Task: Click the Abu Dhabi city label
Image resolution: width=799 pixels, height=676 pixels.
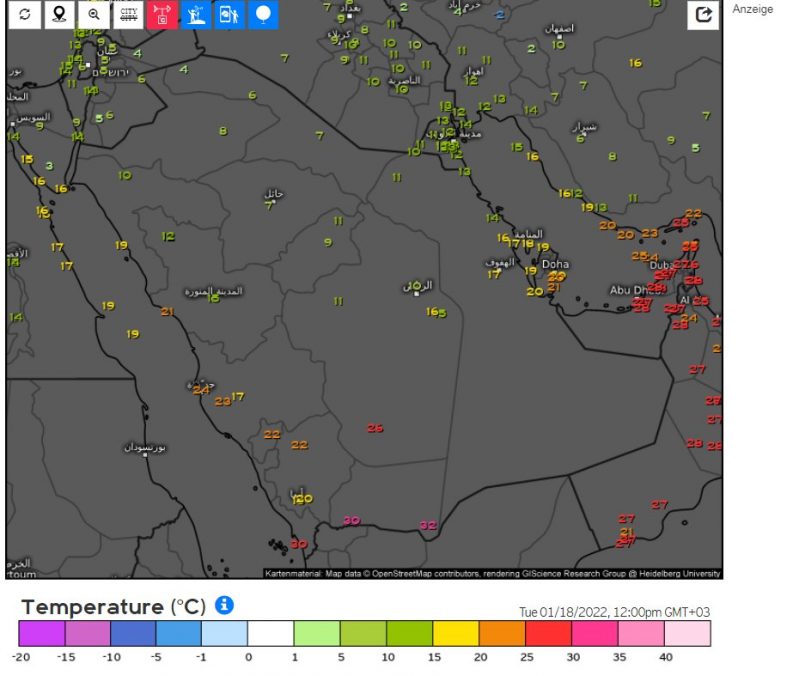Action: (x=636, y=290)
